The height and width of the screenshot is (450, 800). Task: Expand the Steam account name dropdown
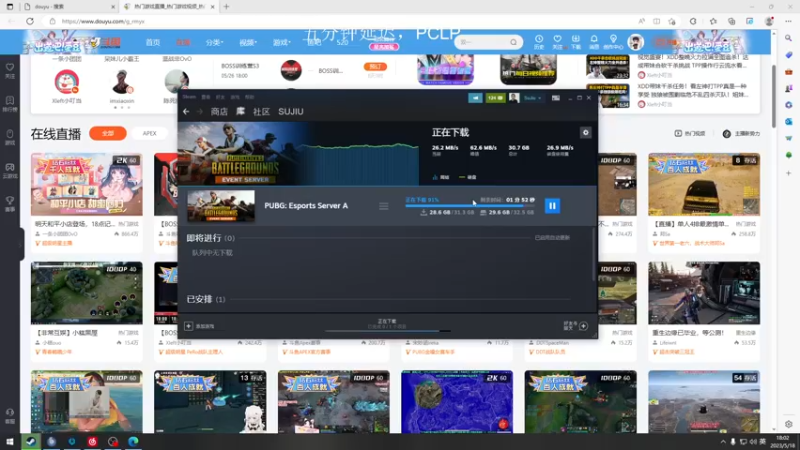pos(533,98)
